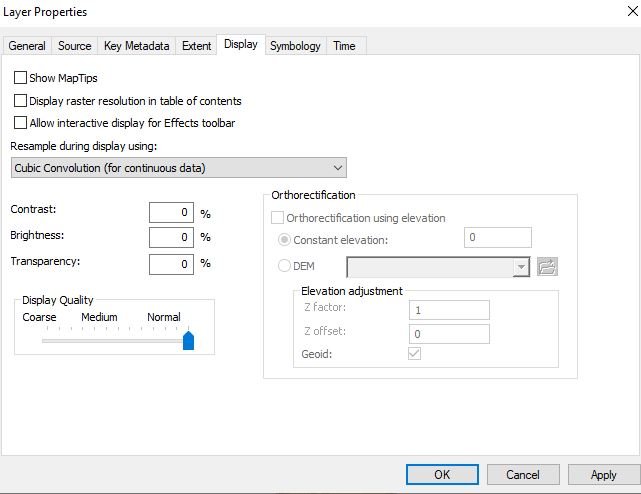This screenshot has width=641, height=494.
Task: Click the Brightness percentage field
Action: point(170,237)
